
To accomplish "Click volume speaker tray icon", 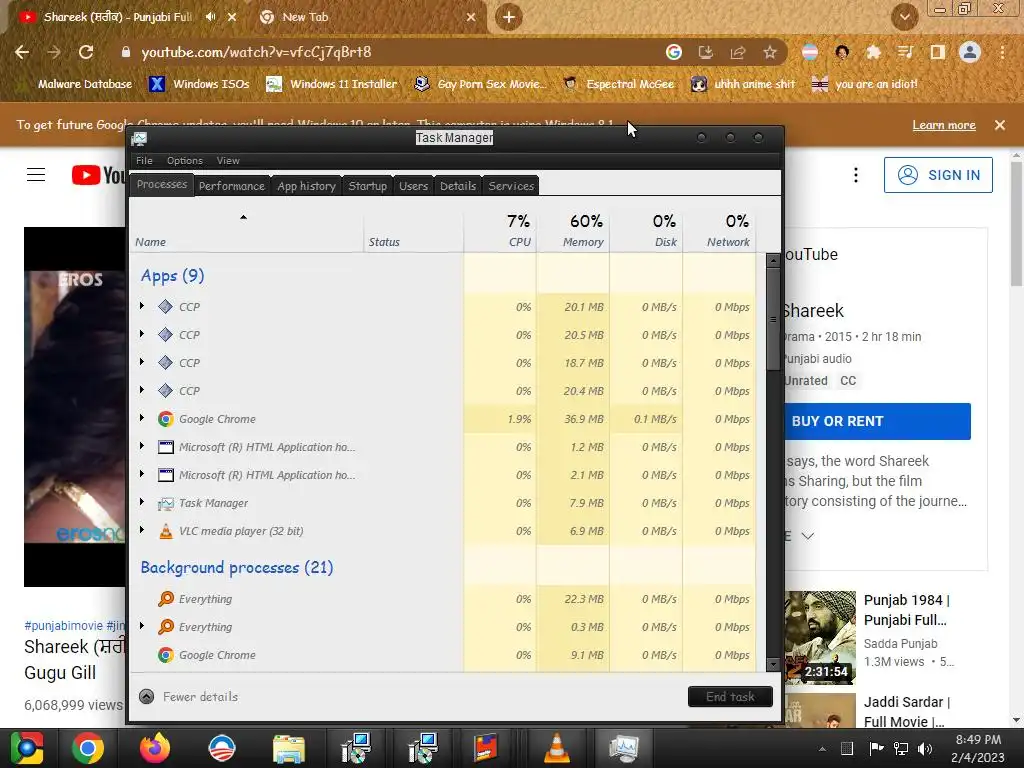I will point(925,748).
